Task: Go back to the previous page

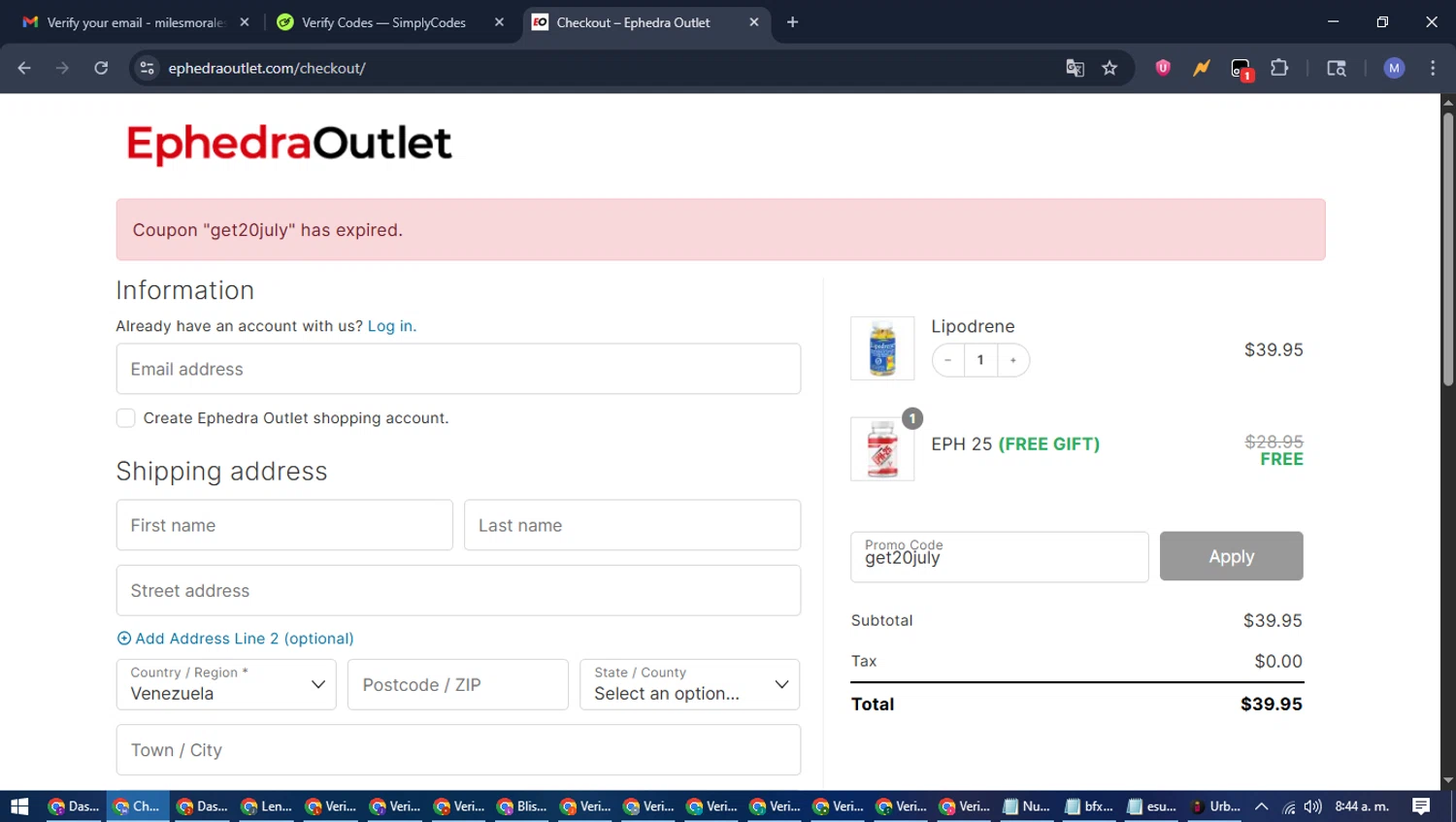Action: pyautogui.click(x=24, y=68)
